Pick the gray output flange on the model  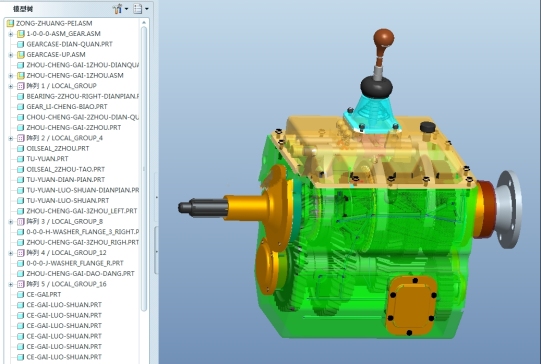(x=509, y=209)
